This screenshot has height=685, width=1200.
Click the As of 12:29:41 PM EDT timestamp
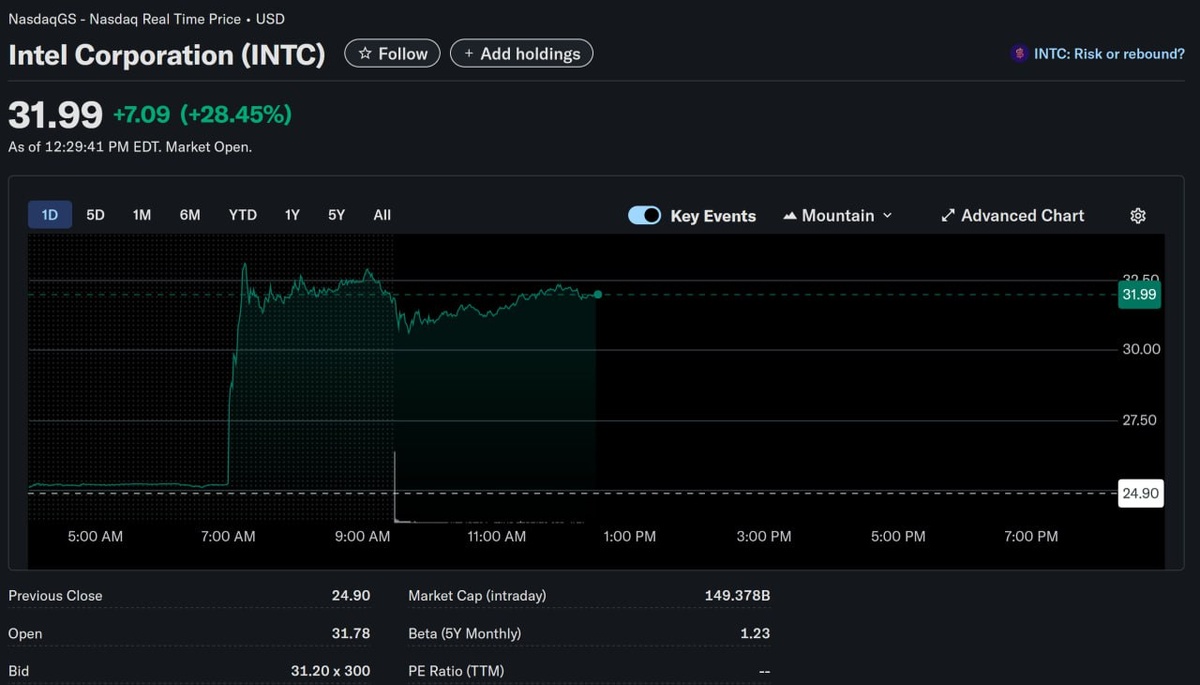pyautogui.click(x=130, y=147)
